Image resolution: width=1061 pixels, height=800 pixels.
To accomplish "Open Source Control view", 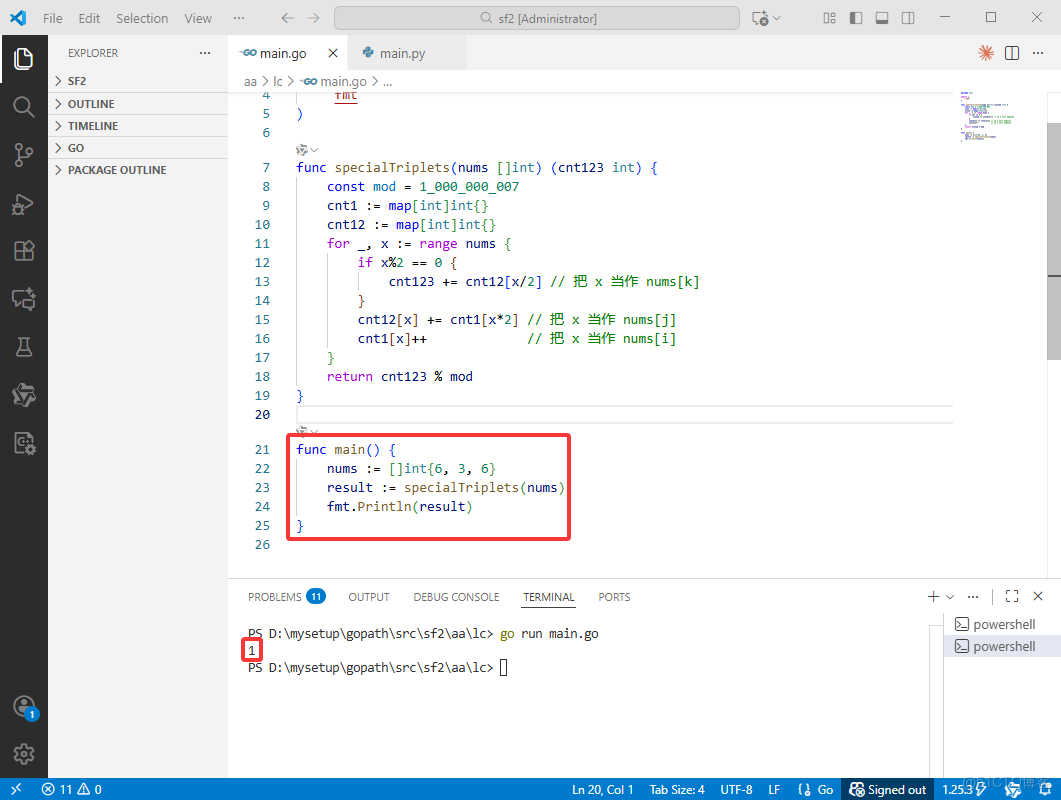I will (x=23, y=154).
